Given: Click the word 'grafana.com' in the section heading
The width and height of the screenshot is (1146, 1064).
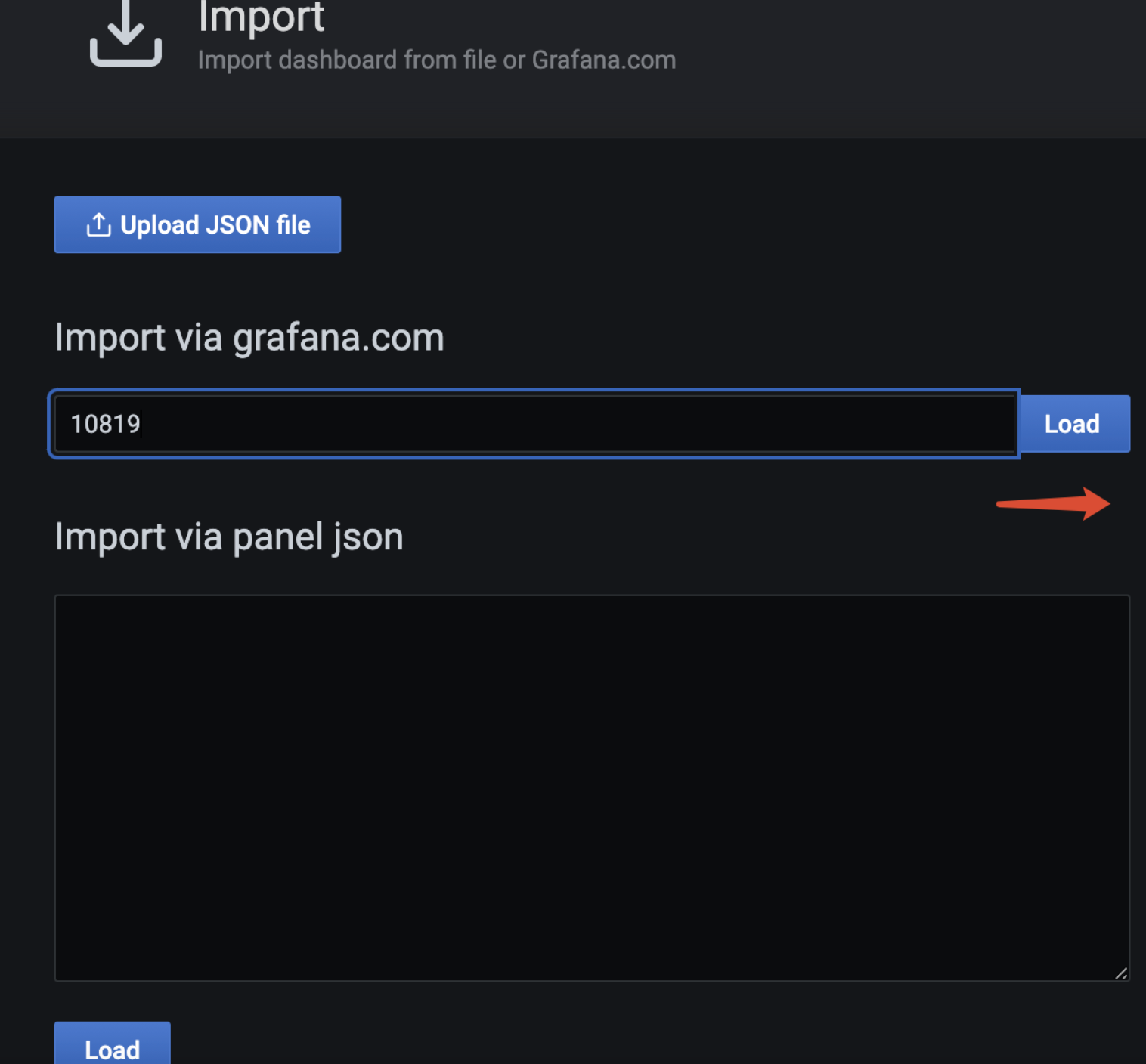Looking at the screenshot, I should (x=338, y=337).
